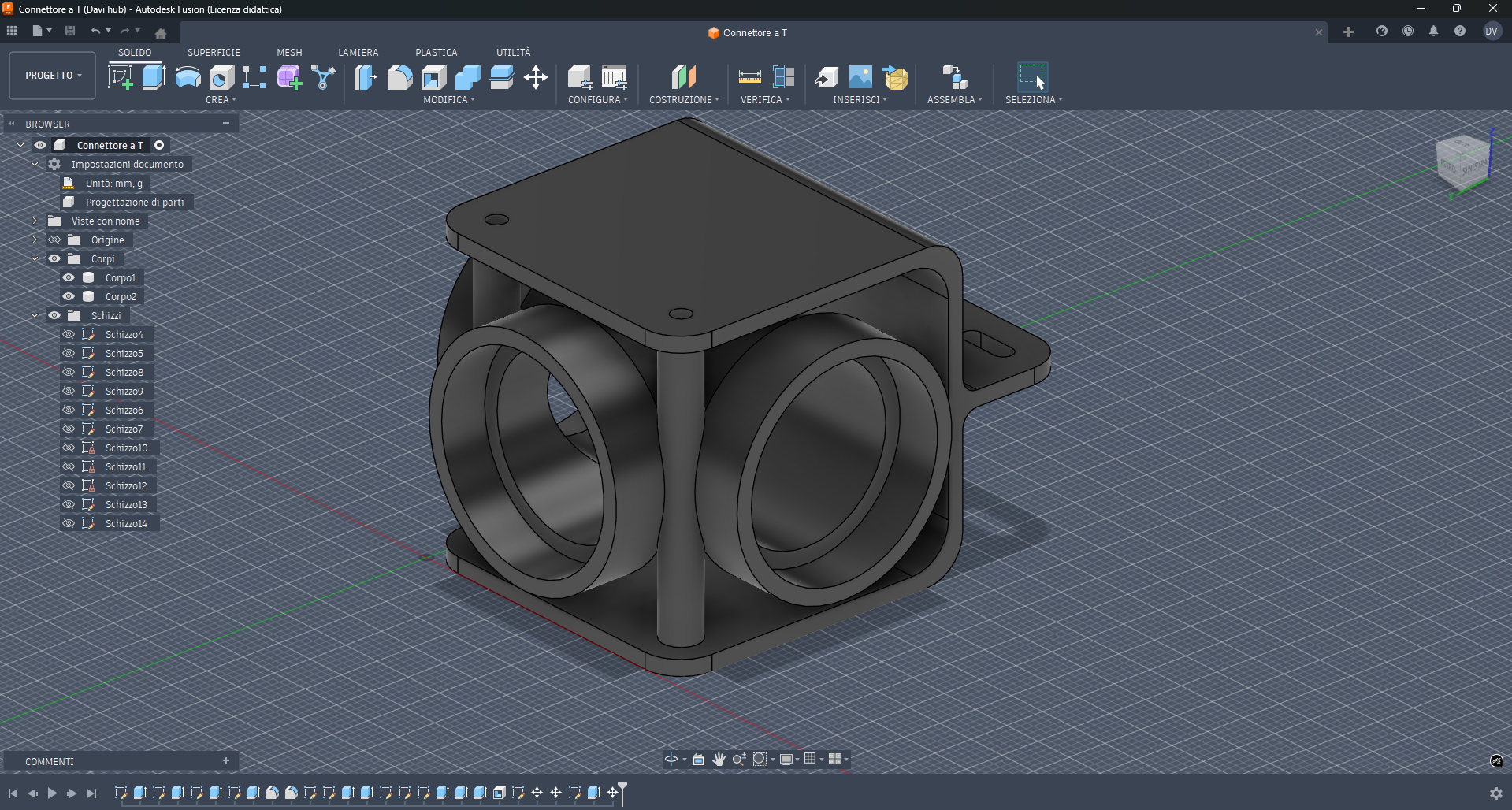Open the CREA dropdown menu
The width and height of the screenshot is (1512, 810).
point(221,99)
